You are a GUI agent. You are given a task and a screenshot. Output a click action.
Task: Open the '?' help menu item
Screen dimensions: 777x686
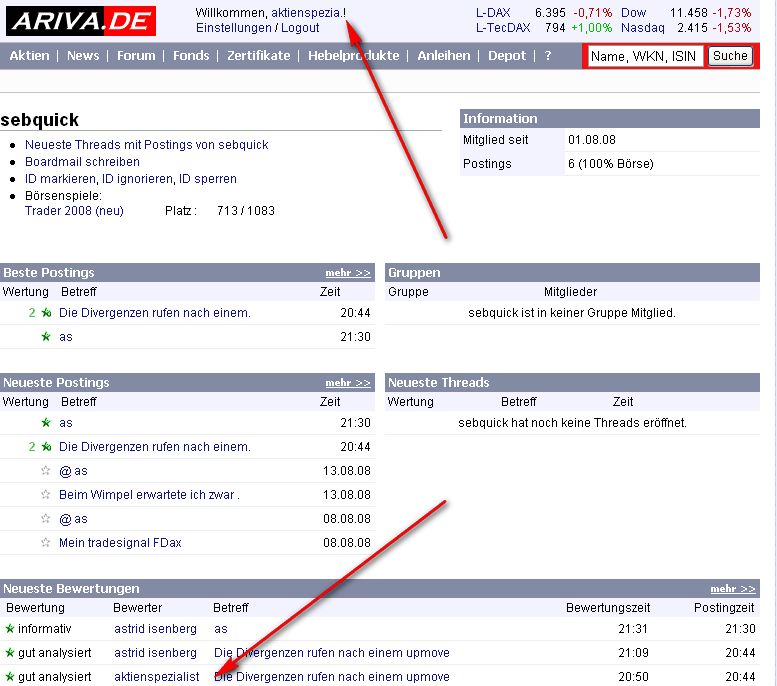548,56
